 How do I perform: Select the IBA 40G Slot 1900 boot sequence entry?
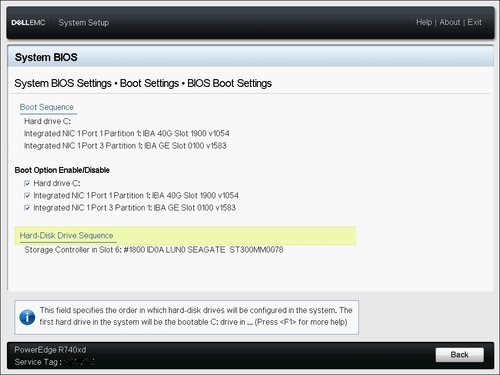[127, 134]
